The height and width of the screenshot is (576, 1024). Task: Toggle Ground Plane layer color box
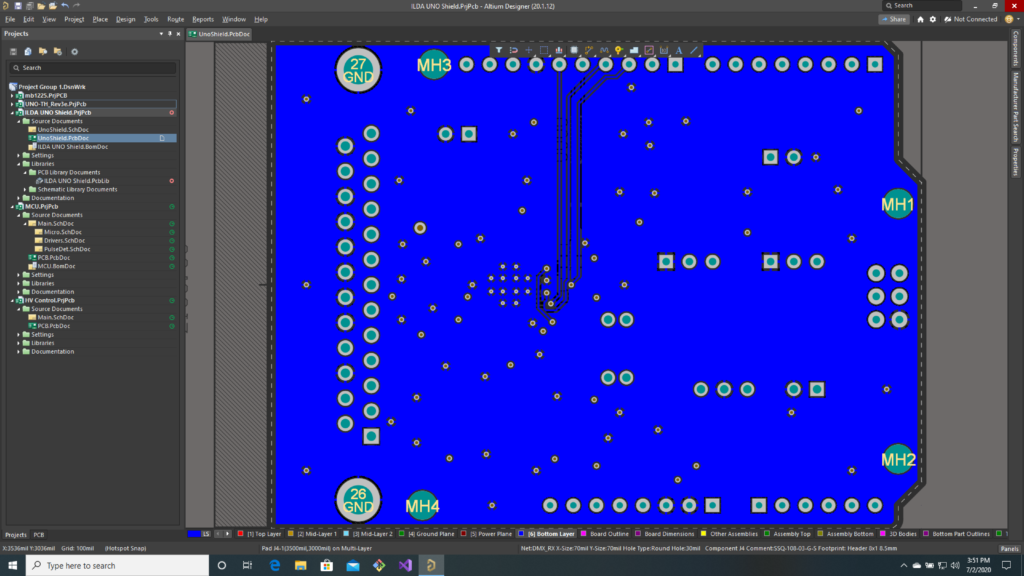[x=400, y=534]
